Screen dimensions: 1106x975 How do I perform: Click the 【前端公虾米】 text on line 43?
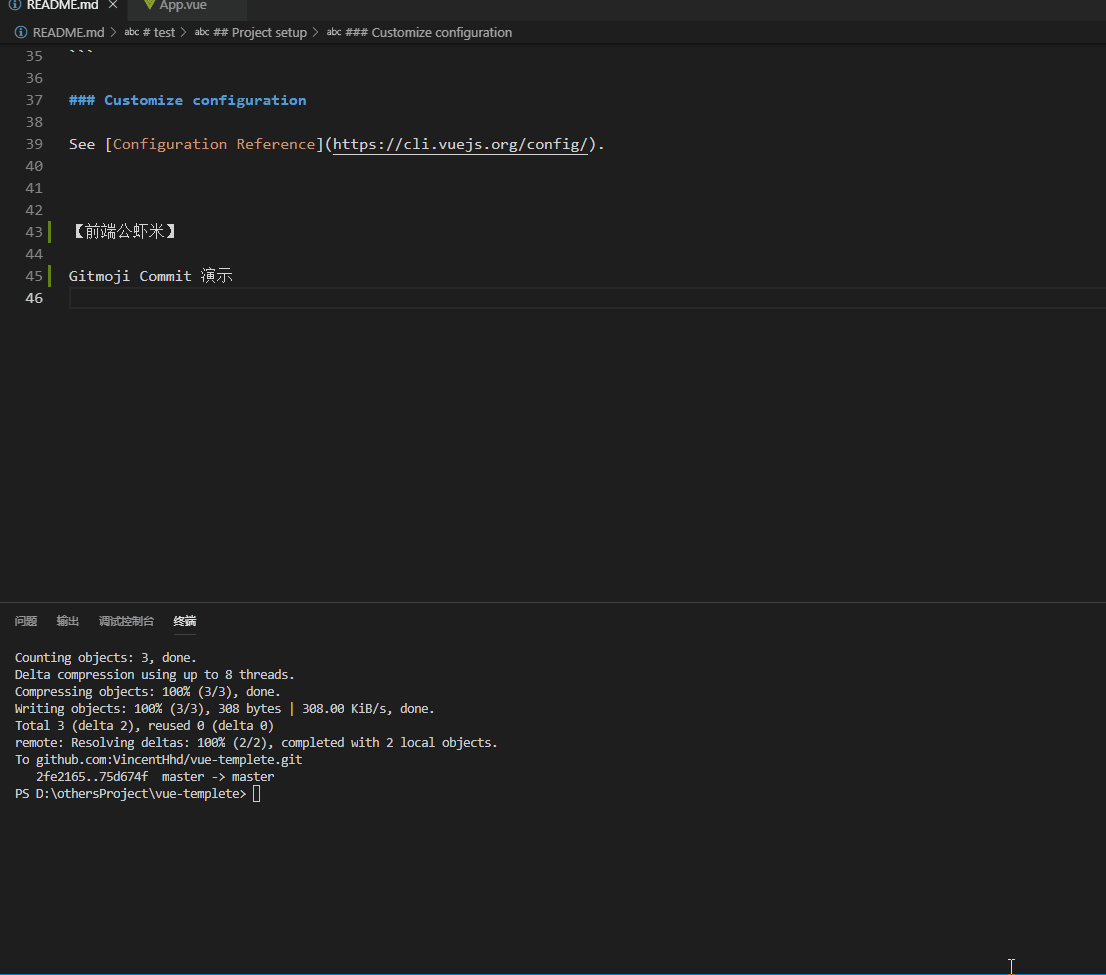pos(124,231)
